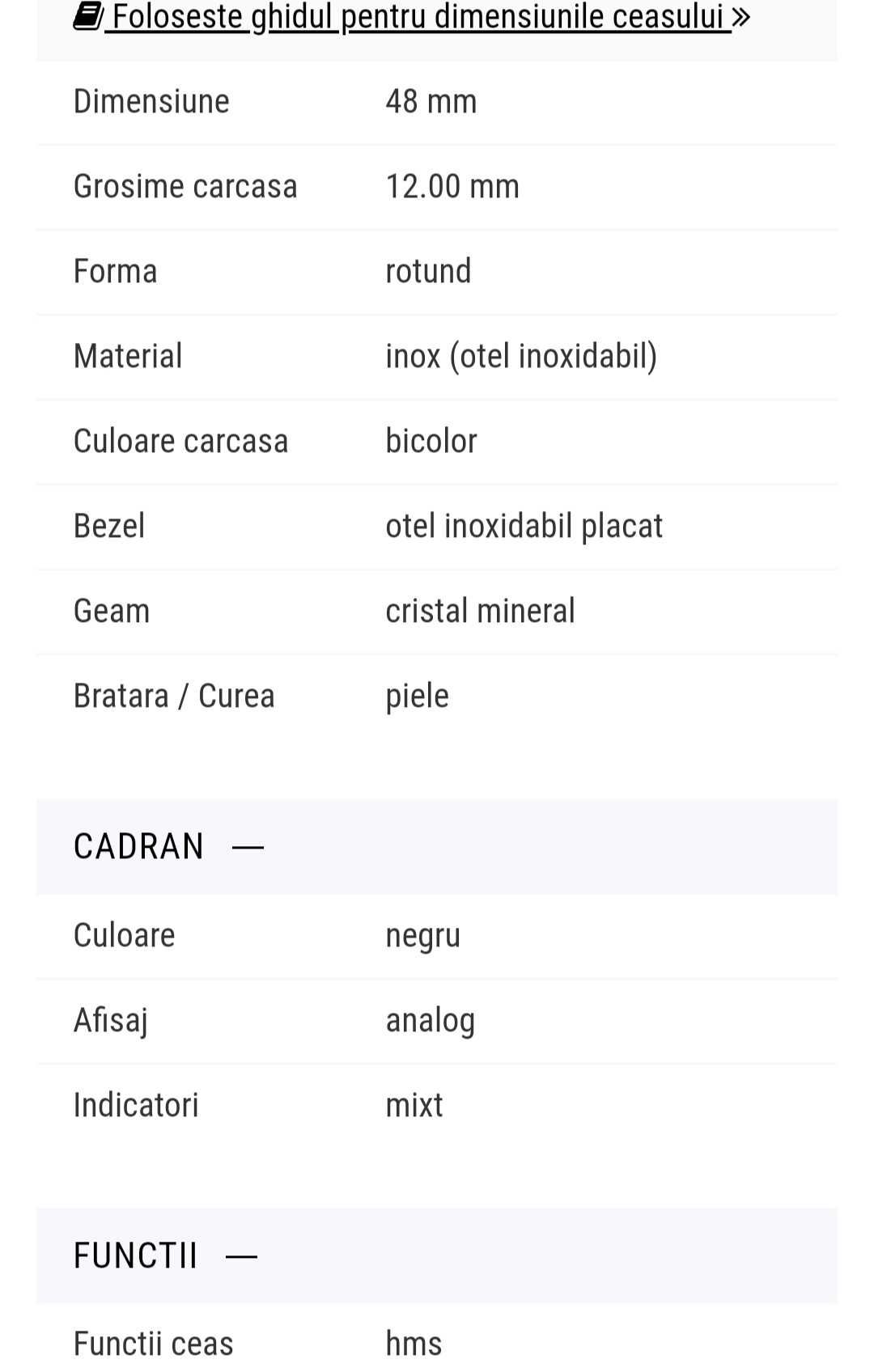Select the Bezel otel inoxidabil placat value

click(524, 527)
